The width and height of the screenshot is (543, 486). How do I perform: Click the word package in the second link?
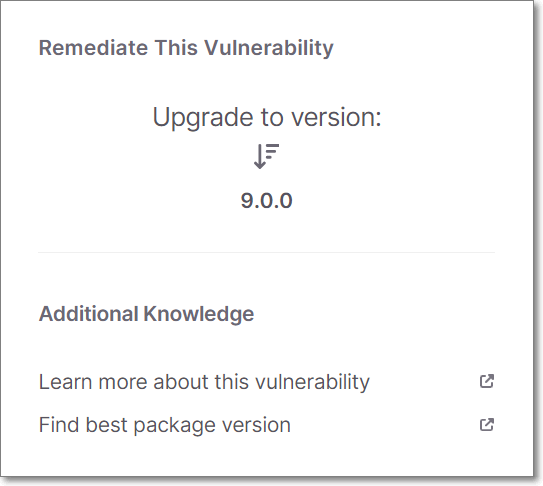pyautogui.click(x=175, y=426)
